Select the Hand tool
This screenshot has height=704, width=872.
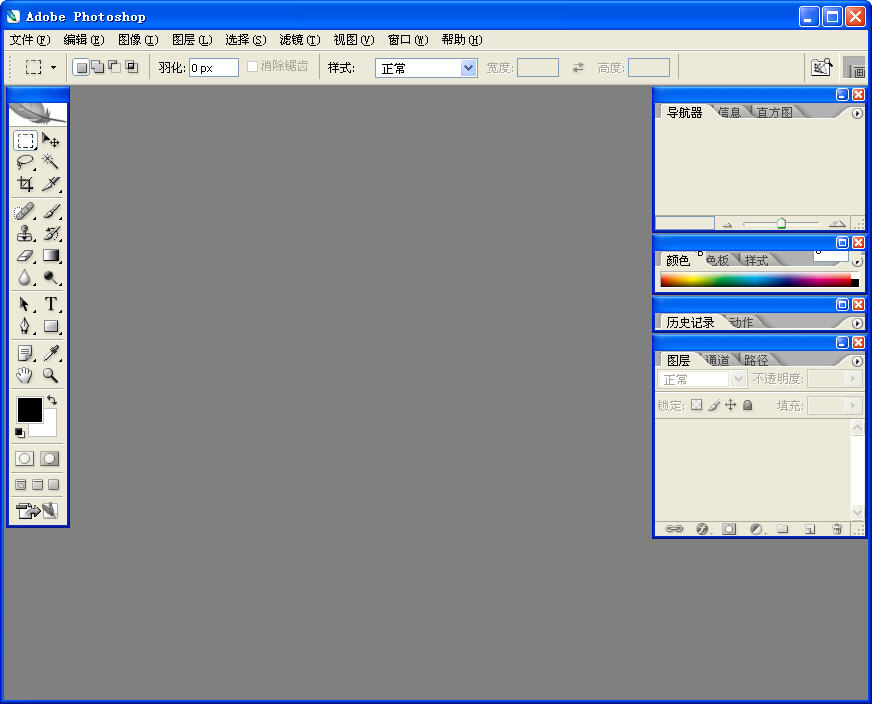[x=25, y=376]
